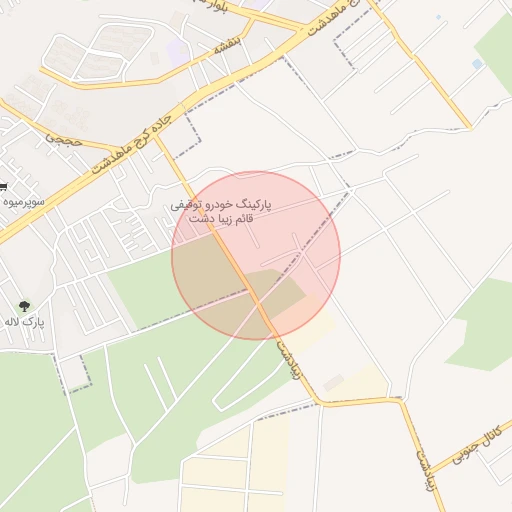Click the زیبادشت label near کانال جنوبی

426,470
